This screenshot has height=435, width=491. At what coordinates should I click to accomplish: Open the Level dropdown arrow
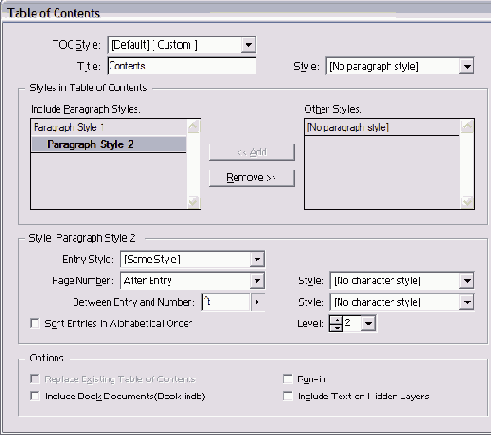pos(369,323)
